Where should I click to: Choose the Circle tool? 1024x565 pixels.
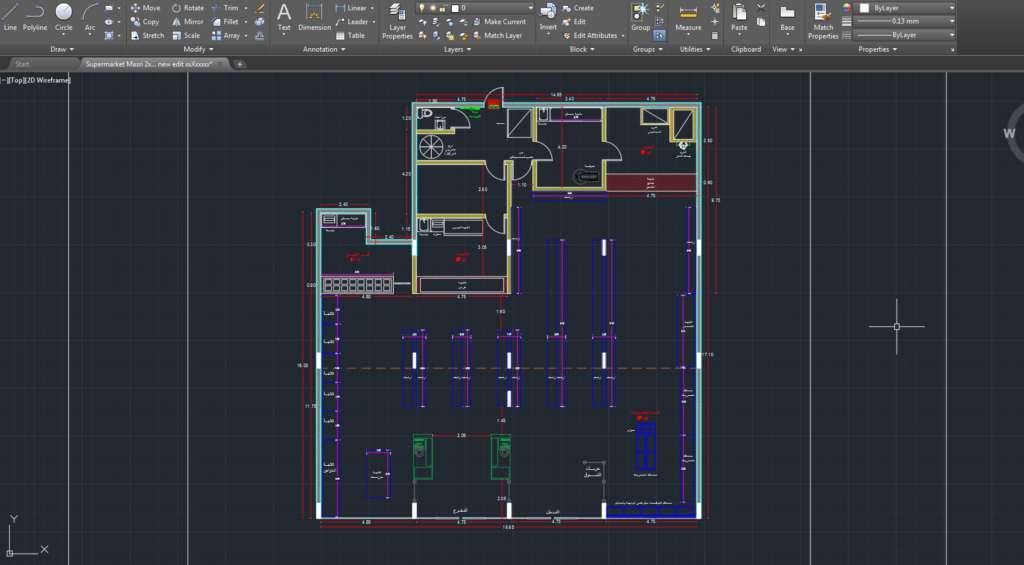point(63,16)
